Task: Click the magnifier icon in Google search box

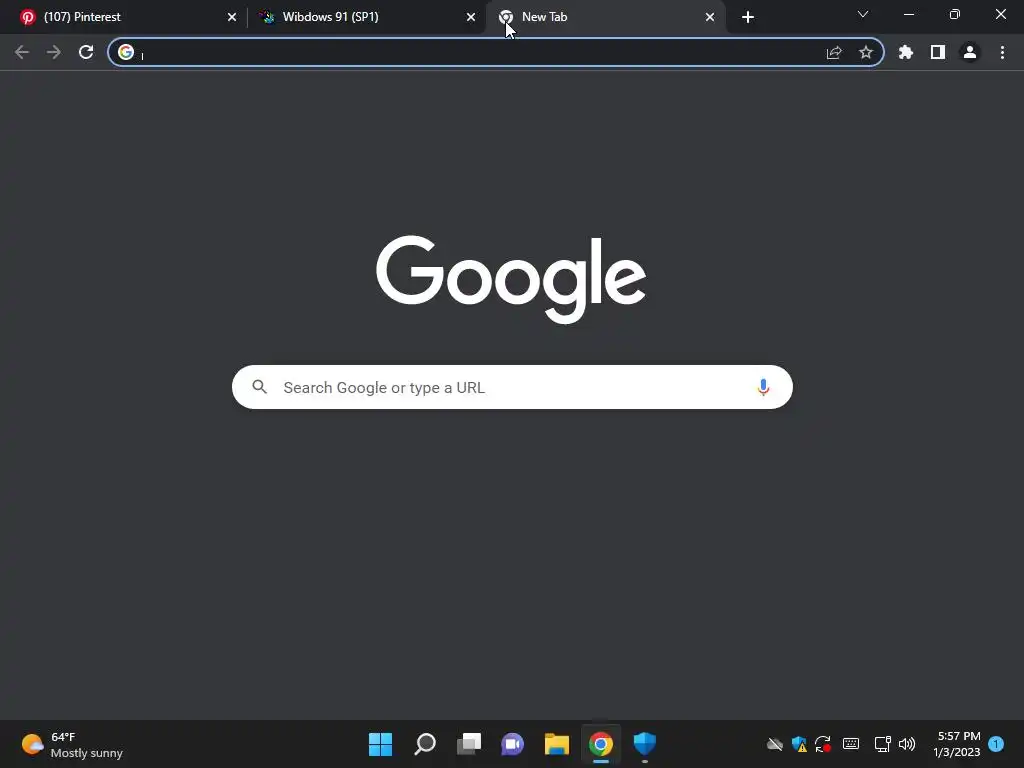Action: pos(260,387)
